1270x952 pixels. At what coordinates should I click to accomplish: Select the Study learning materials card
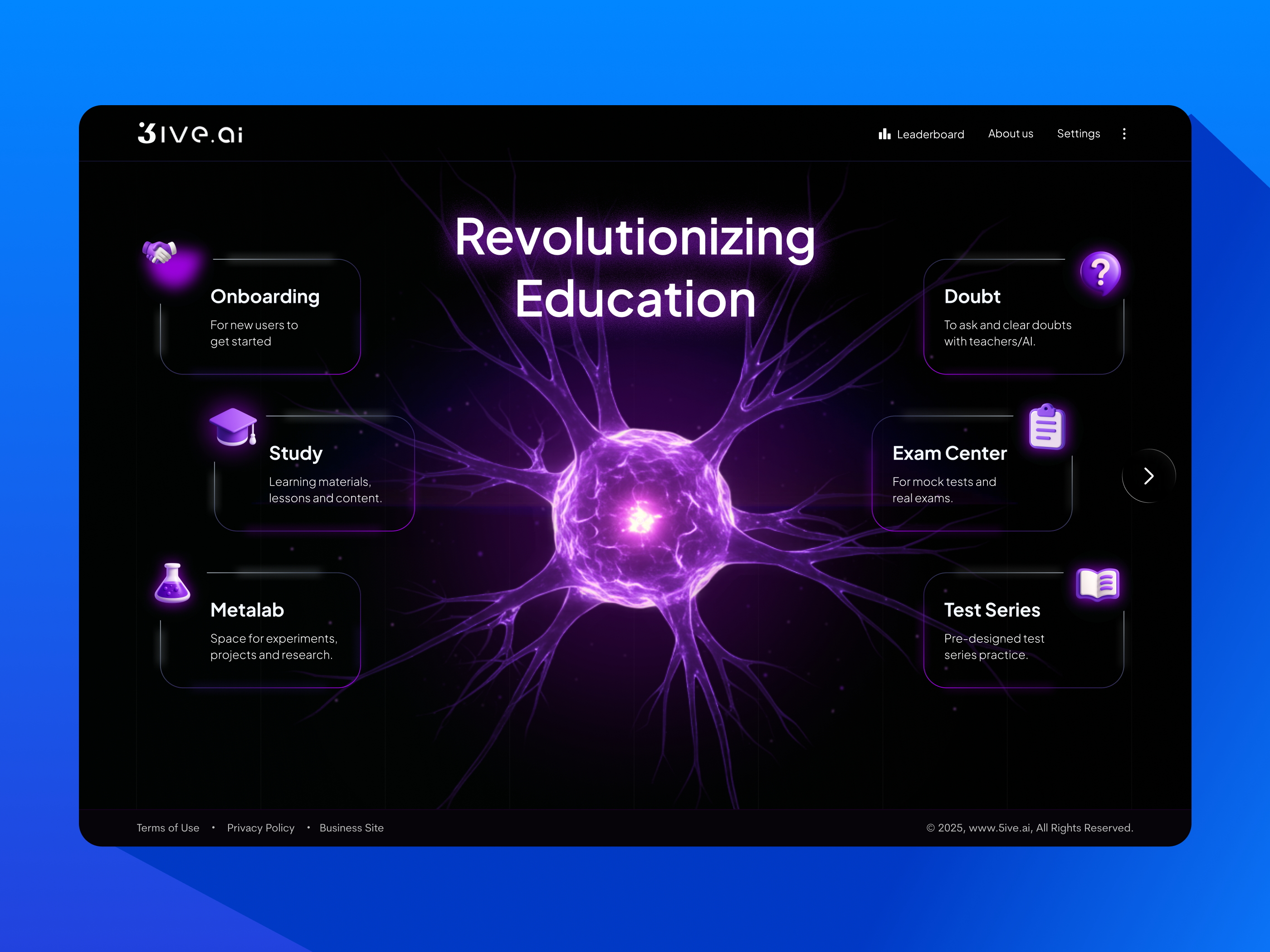point(315,473)
